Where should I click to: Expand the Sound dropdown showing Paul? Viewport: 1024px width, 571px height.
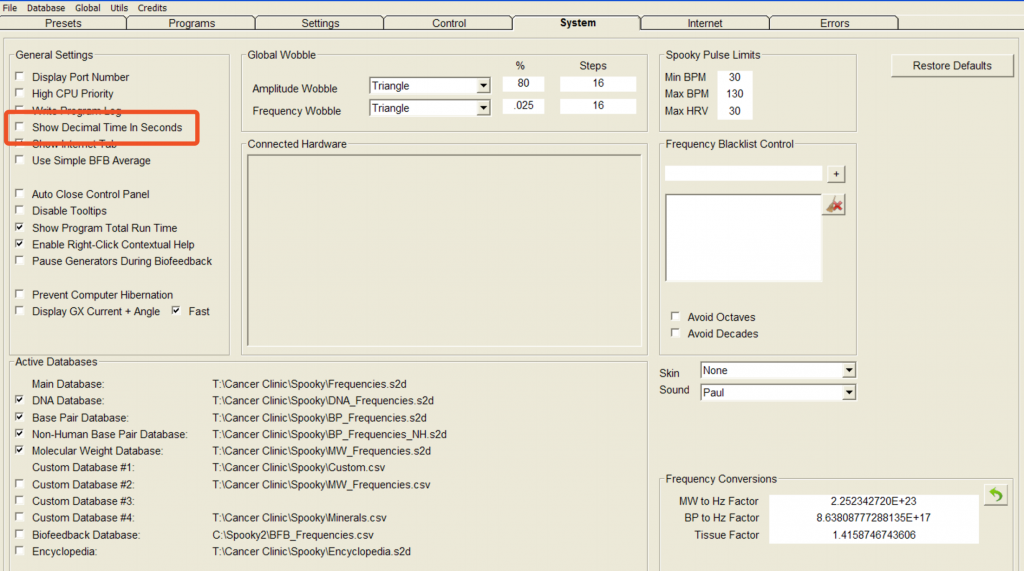coord(848,393)
